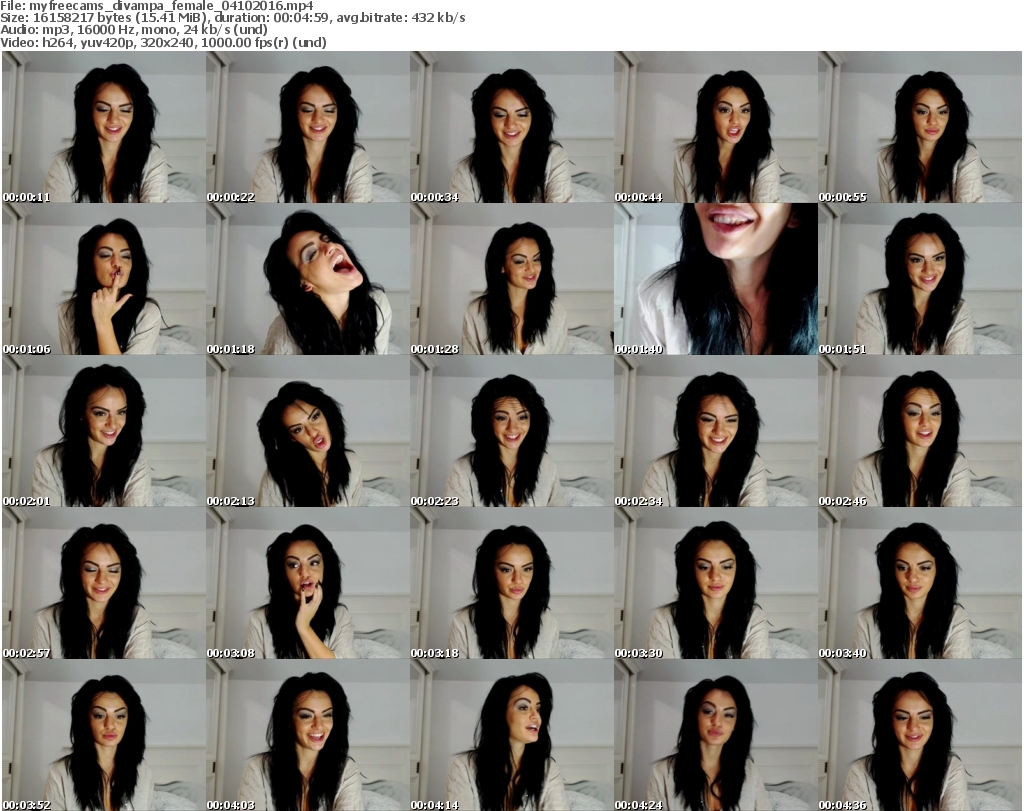
Task: Select the thumbnail timestamped 00:01:06
Action: (103, 279)
